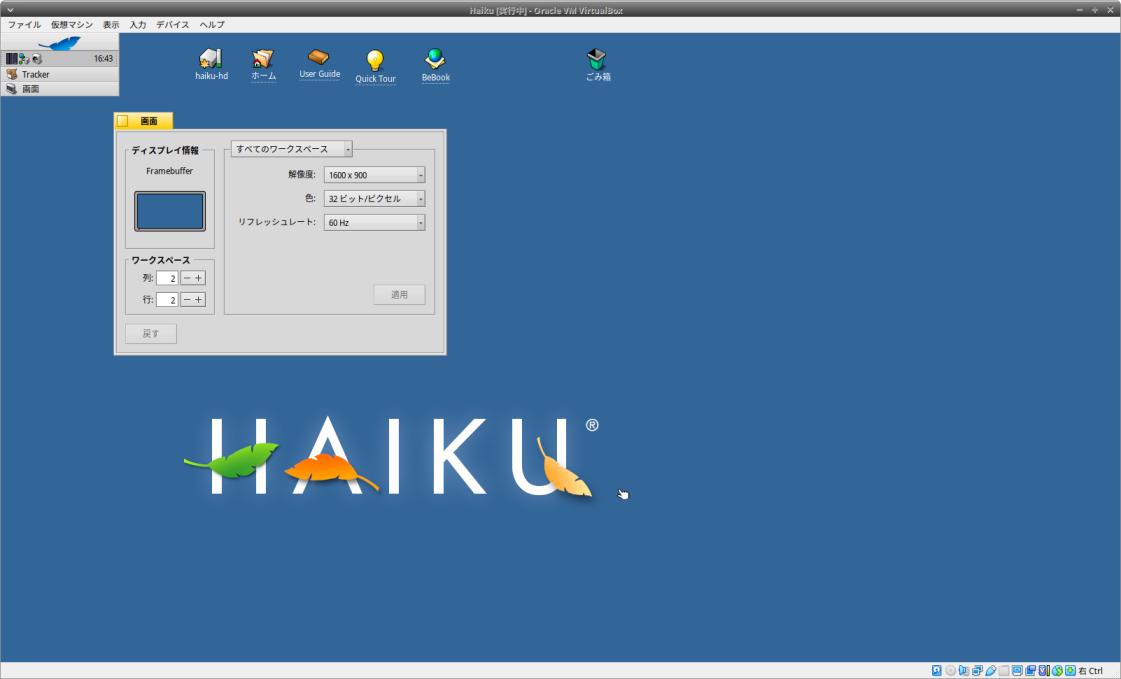Image resolution: width=1121 pixels, height=679 pixels.
Task: Decrease the 行 workspace rows with the minus button
Action: point(187,299)
